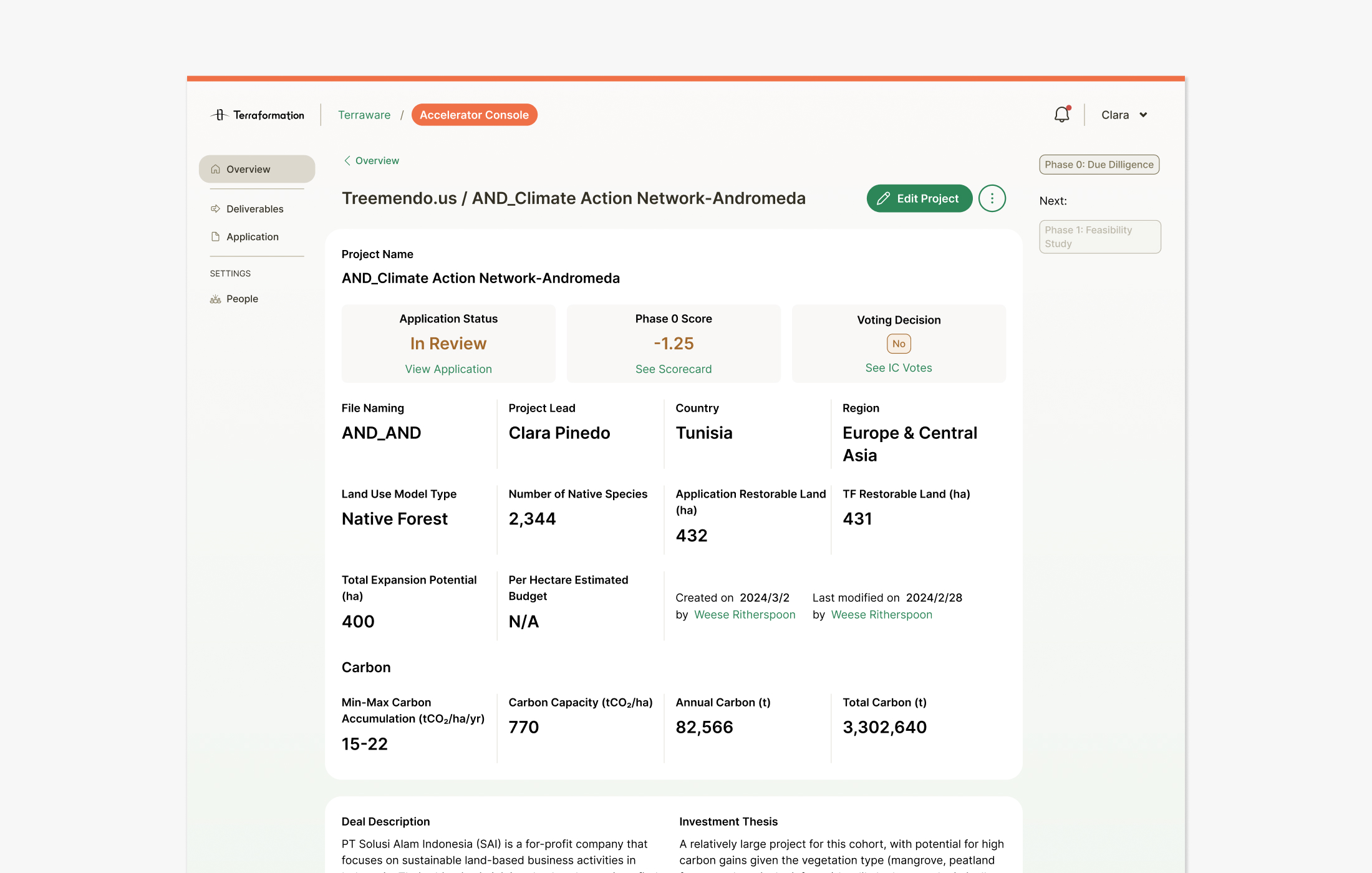
Task: Select the Phase 1: Feasibility Study box
Action: tap(1100, 237)
